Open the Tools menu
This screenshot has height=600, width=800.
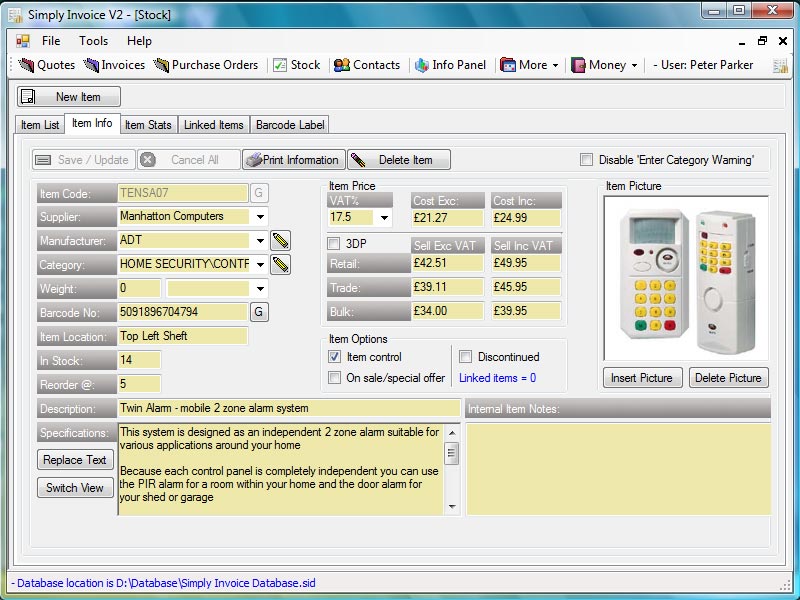click(x=94, y=41)
